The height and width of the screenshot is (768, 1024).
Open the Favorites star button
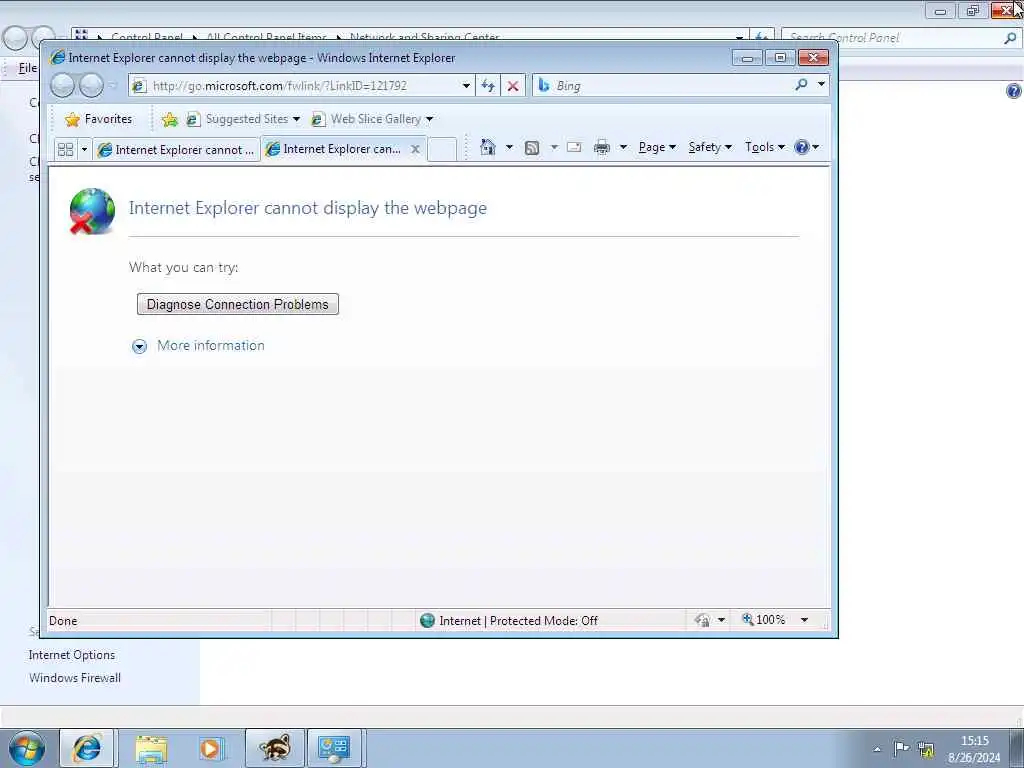[x=99, y=119]
